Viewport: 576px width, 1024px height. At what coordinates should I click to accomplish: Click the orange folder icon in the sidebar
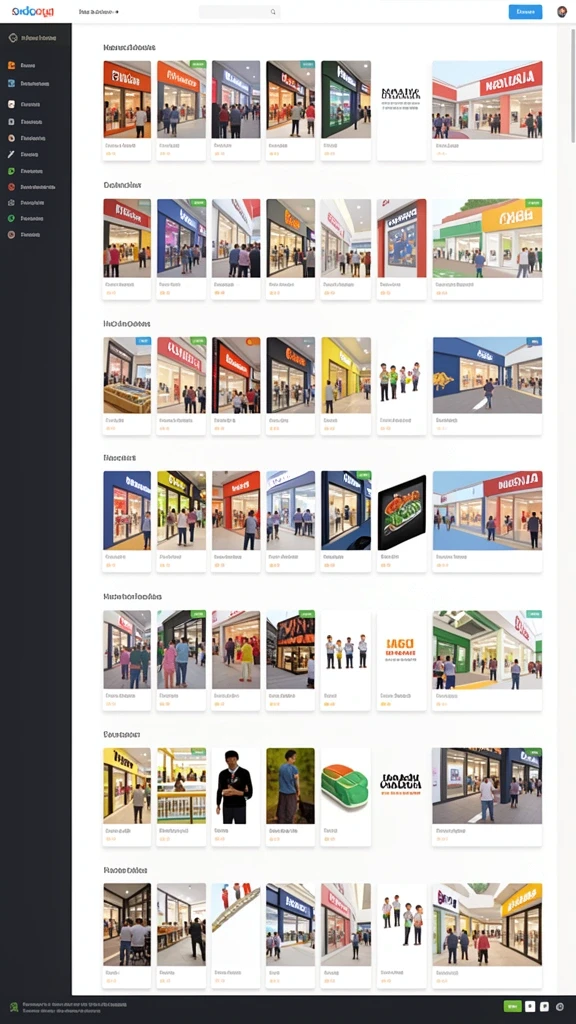point(11,65)
